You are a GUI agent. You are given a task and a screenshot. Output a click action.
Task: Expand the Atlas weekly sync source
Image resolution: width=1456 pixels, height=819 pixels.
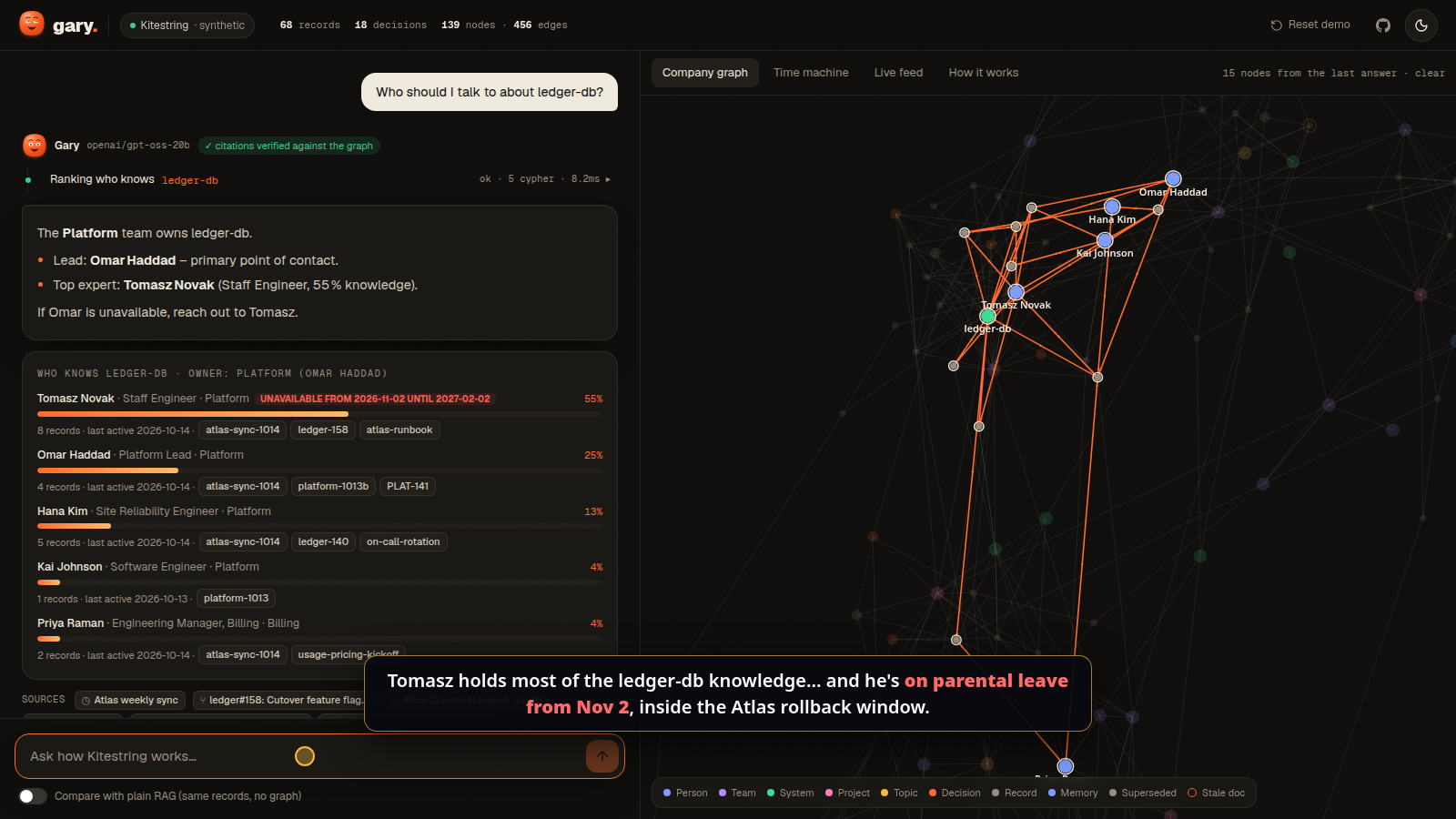click(130, 700)
